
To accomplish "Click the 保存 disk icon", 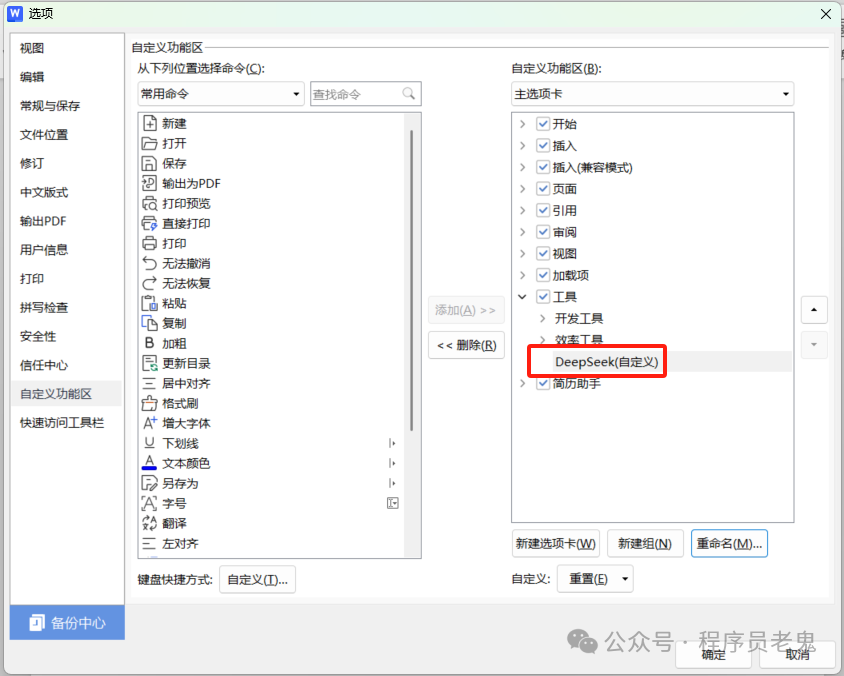I will coord(149,163).
